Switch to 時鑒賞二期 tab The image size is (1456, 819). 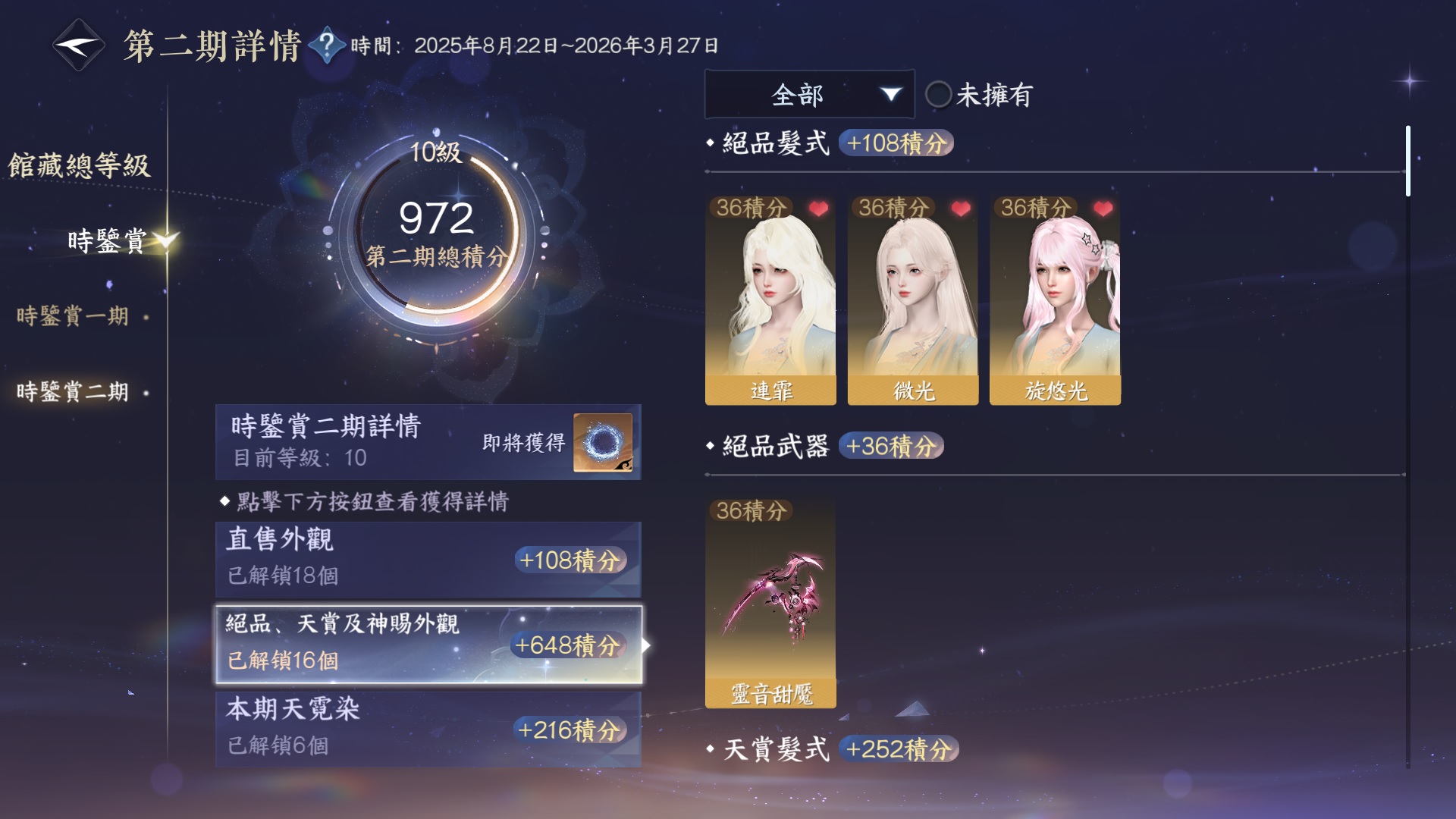[73, 391]
